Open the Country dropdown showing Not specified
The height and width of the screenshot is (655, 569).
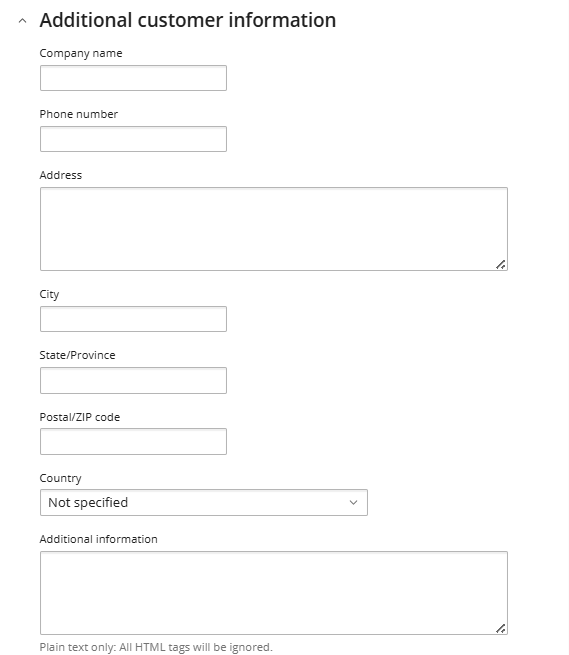click(204, 503)
